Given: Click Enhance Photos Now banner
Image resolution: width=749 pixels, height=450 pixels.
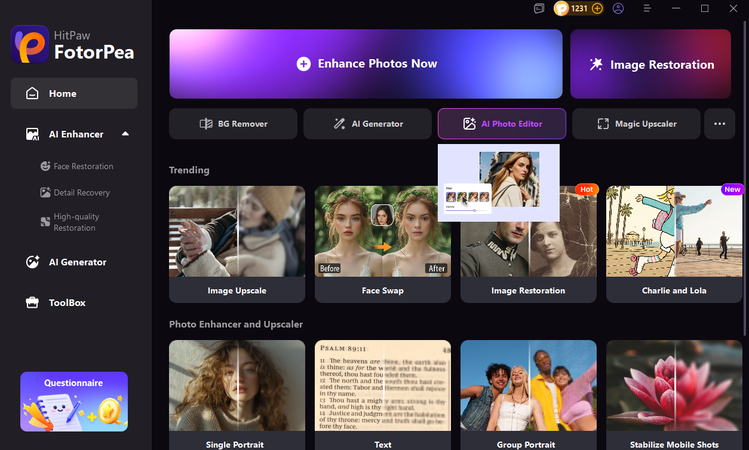Looking at the screenshot, I should [x=366, y=64].
